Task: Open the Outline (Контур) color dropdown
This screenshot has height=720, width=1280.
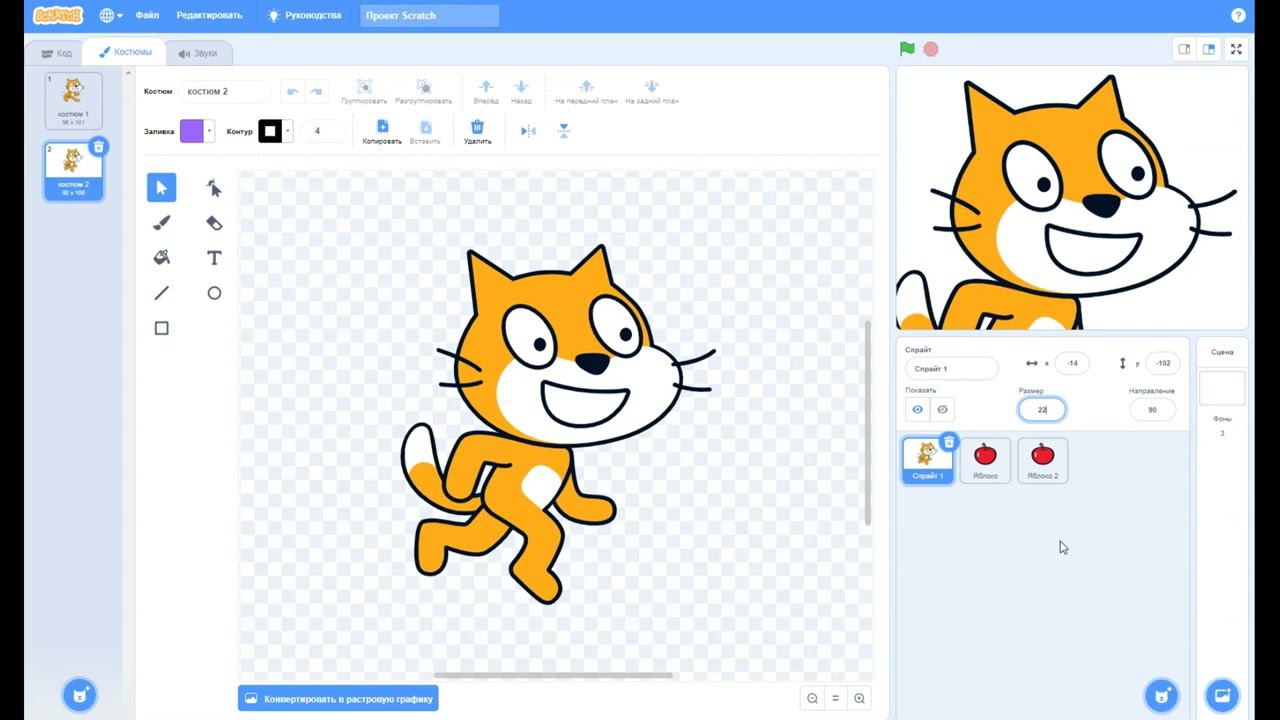Action: (275, 131)
